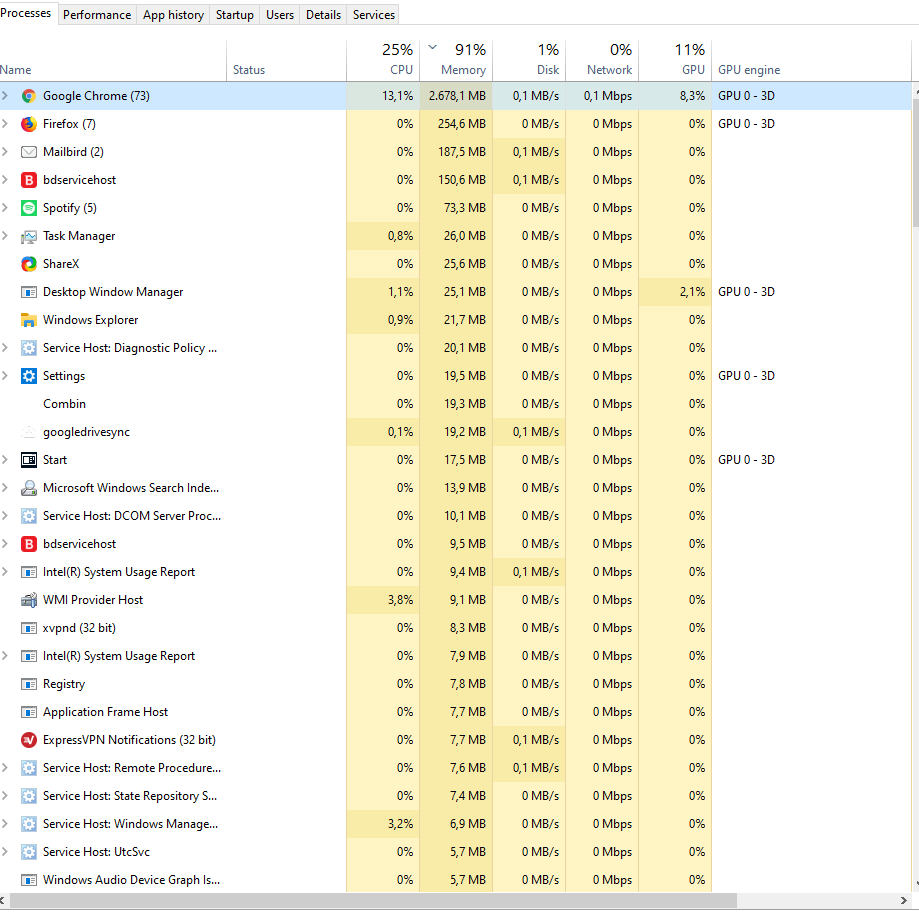Open the Users tab
The height and width of the screenshot is (918, 919).
280,15
